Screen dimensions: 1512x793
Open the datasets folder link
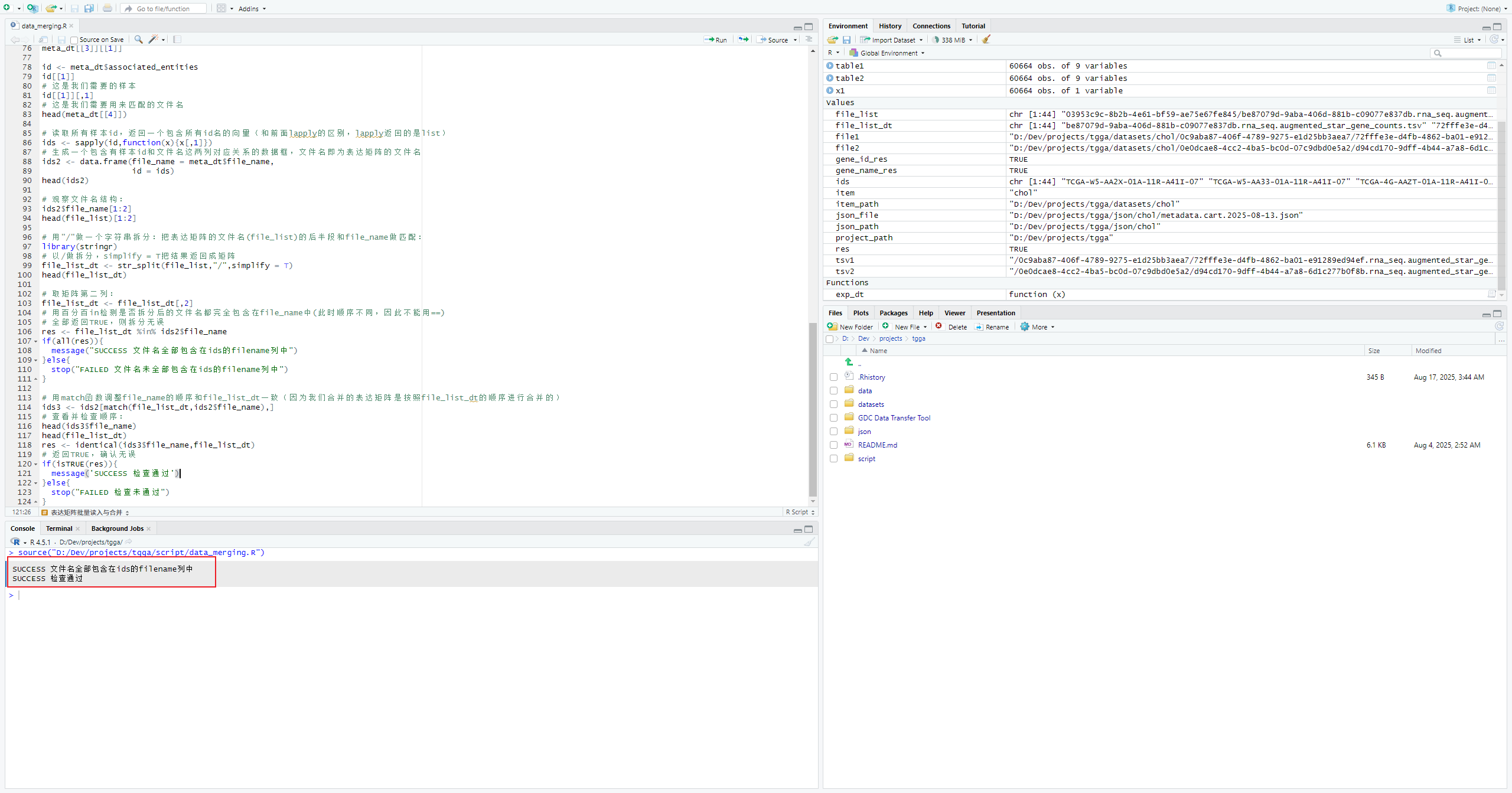click(x=871, y=404)
